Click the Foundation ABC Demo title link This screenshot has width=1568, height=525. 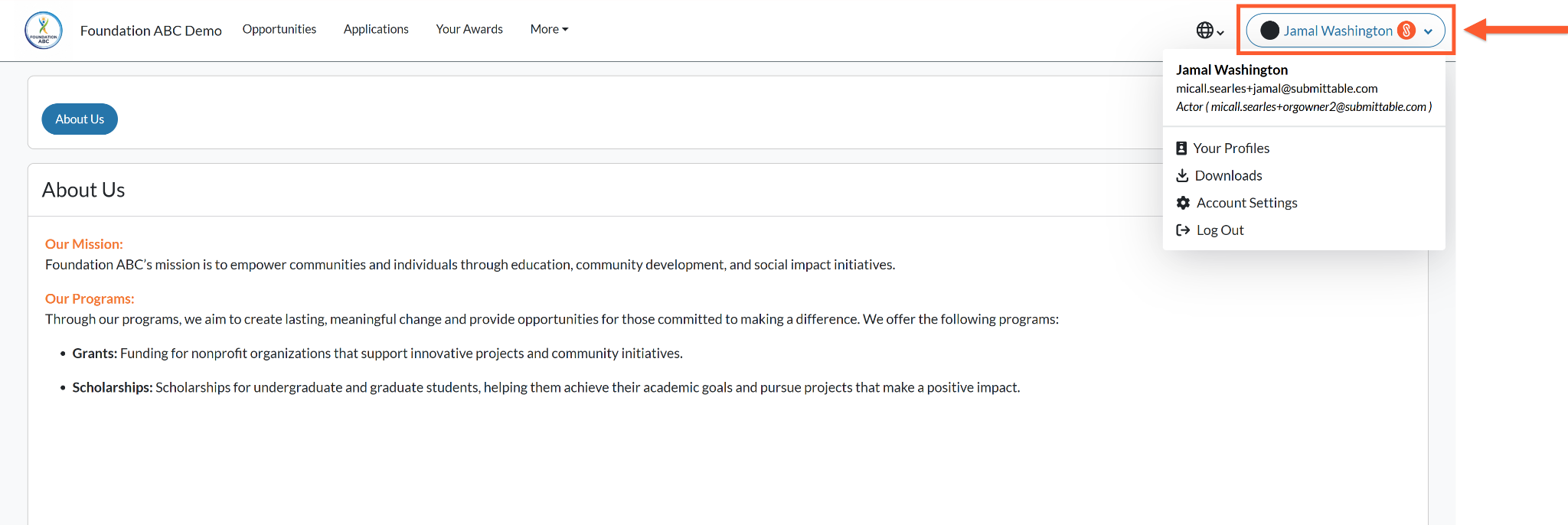click(x=151, y=31)
